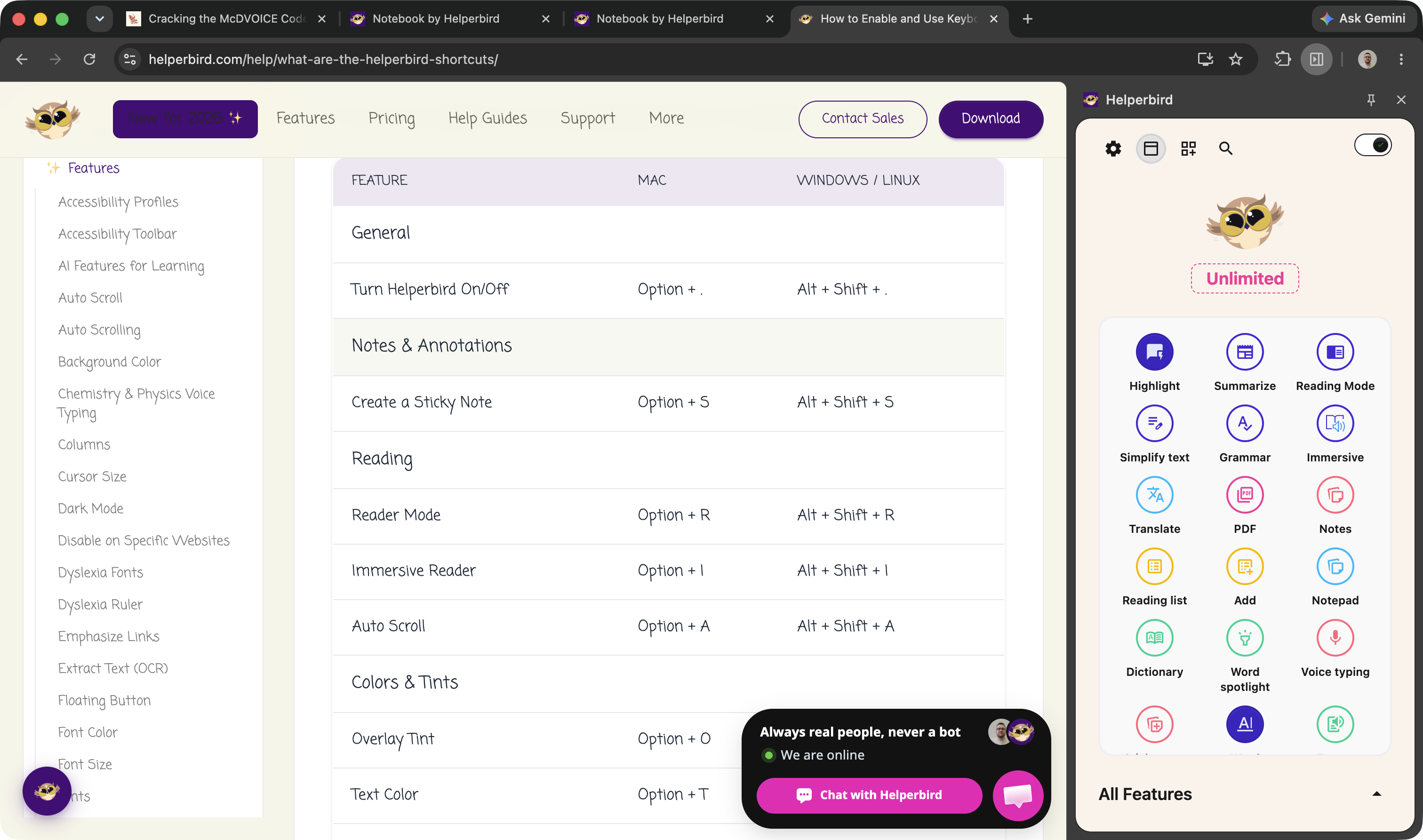Visit Extract Text (OCR) in the sidebar

tap(112, 668)
